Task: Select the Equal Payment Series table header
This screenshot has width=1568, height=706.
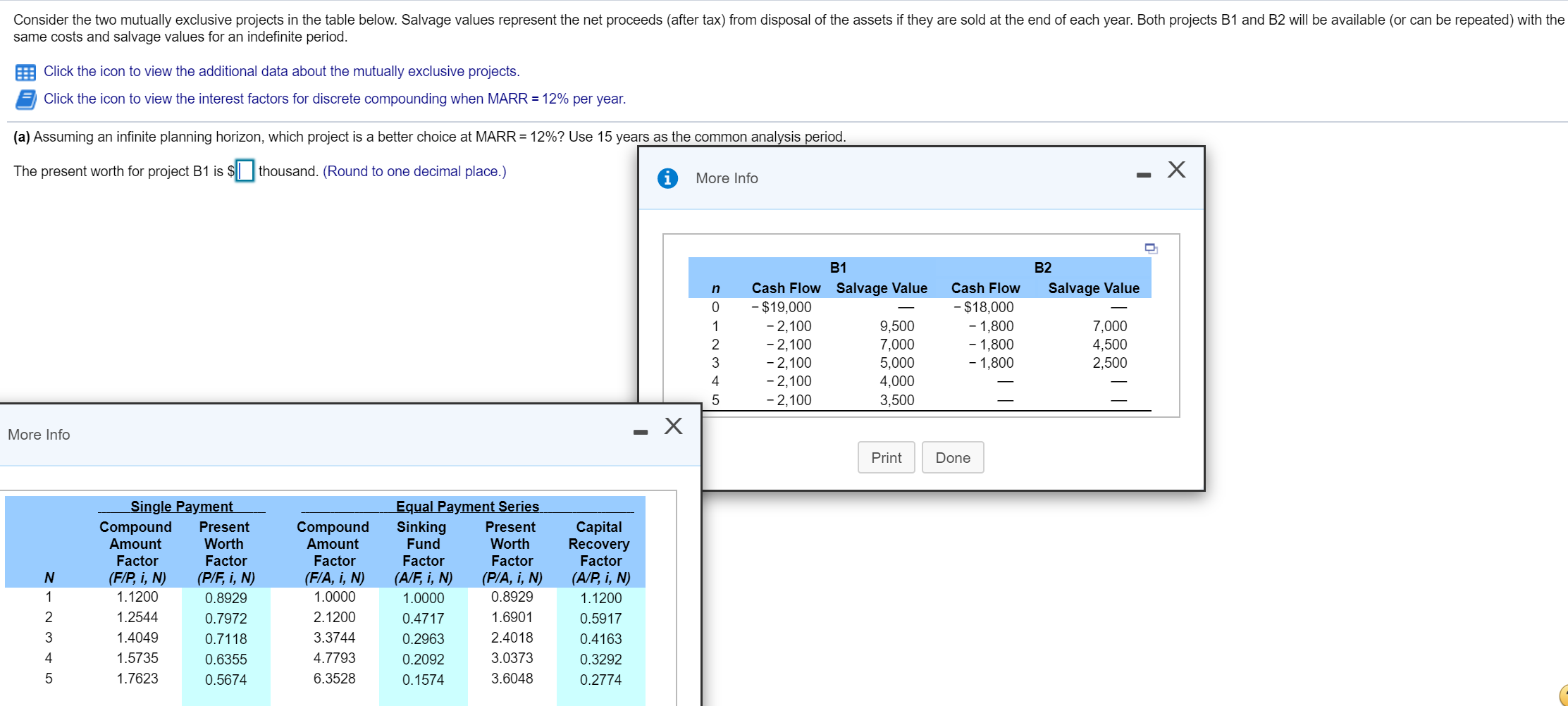Action: [x=467, y=507]
